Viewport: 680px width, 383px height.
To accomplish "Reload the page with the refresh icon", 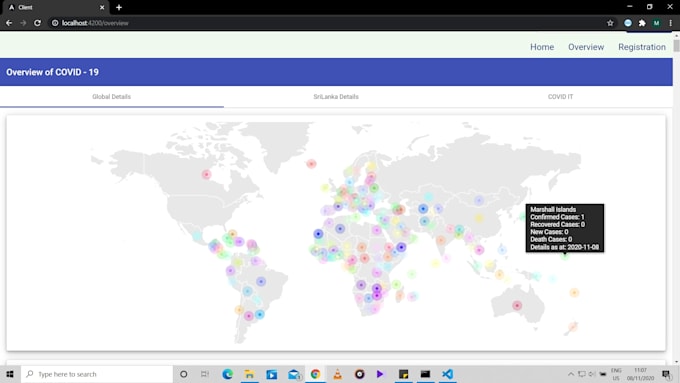I will [x=37, y=23].
